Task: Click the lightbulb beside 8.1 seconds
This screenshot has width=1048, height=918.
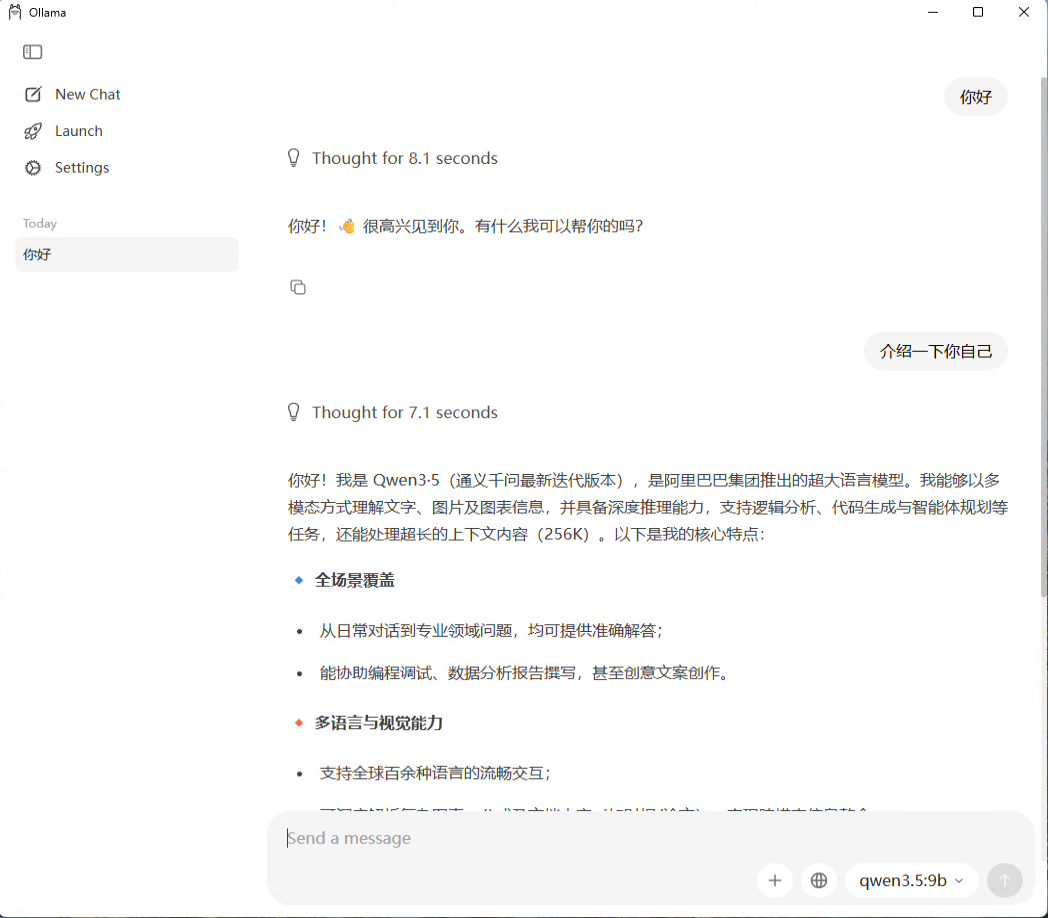Action: (293, 158)
